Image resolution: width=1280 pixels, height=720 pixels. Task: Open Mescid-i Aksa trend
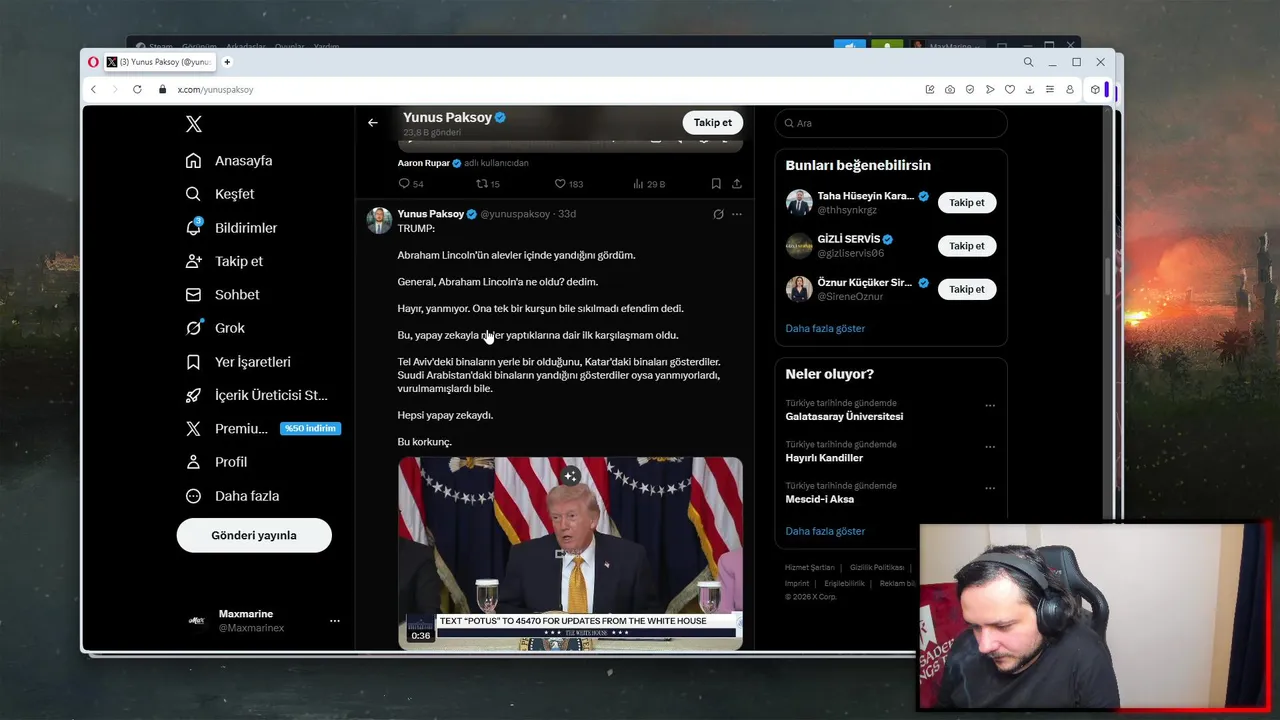pos(820,499)
